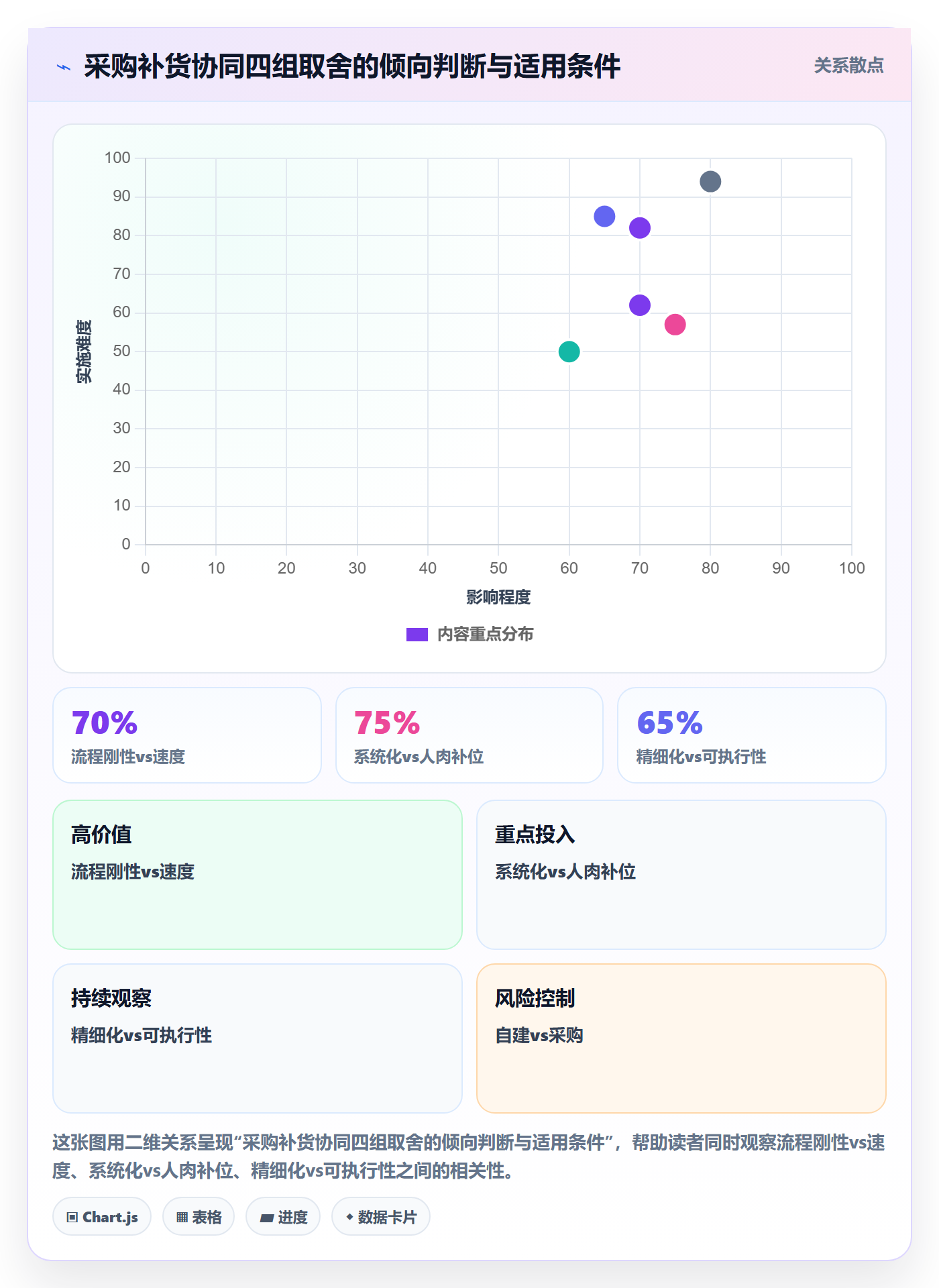The height and width of the screenshot is (1288, 939).
Task: Click the 关系散点 label in header
Action: (x=848, y=66)
